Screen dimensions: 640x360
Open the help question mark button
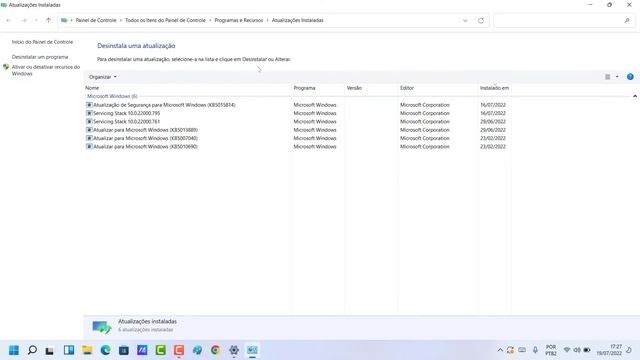click(x=630, y=77)
